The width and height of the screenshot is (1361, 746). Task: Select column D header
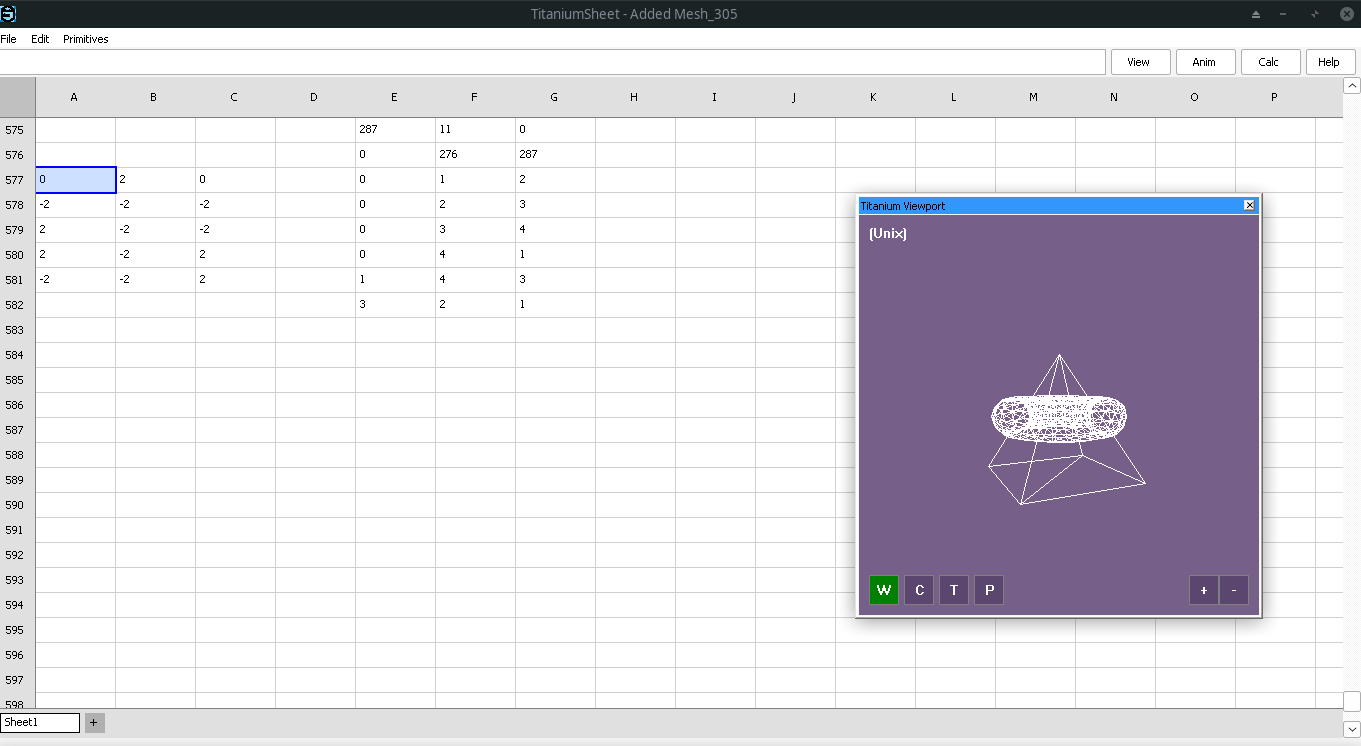(x=315, y=97)
